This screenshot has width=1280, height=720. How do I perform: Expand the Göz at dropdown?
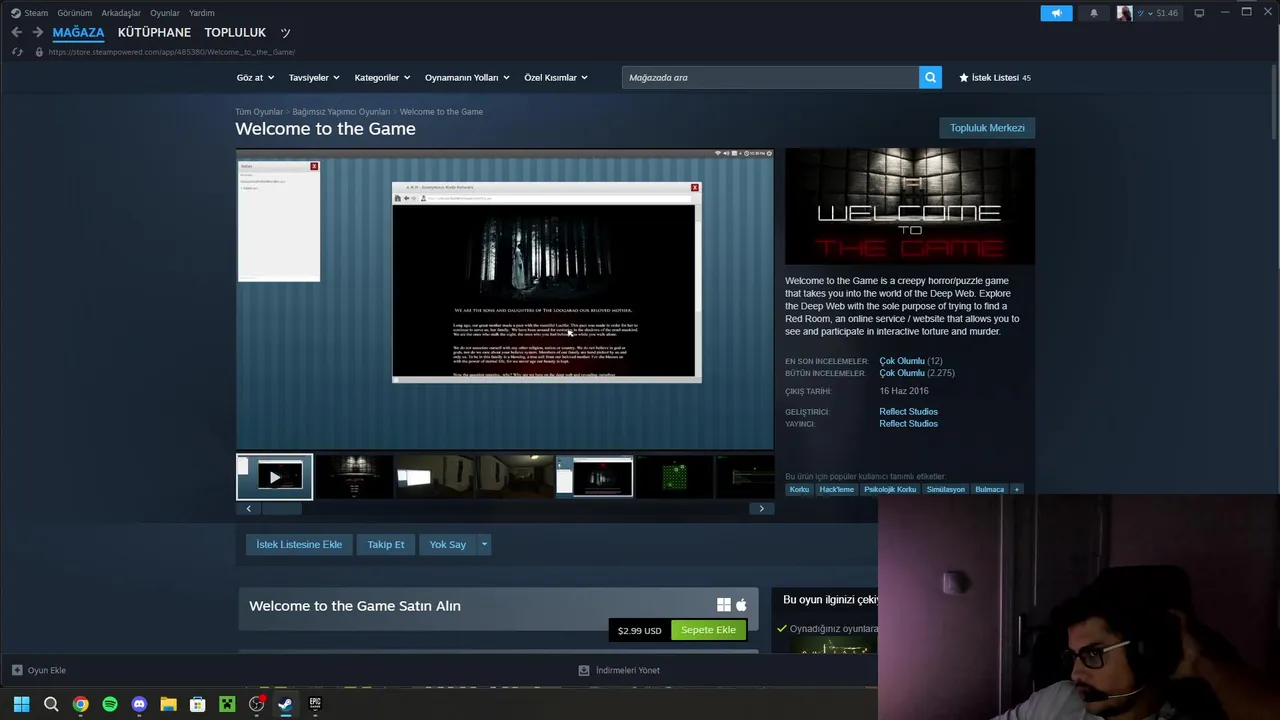point(254,77)
